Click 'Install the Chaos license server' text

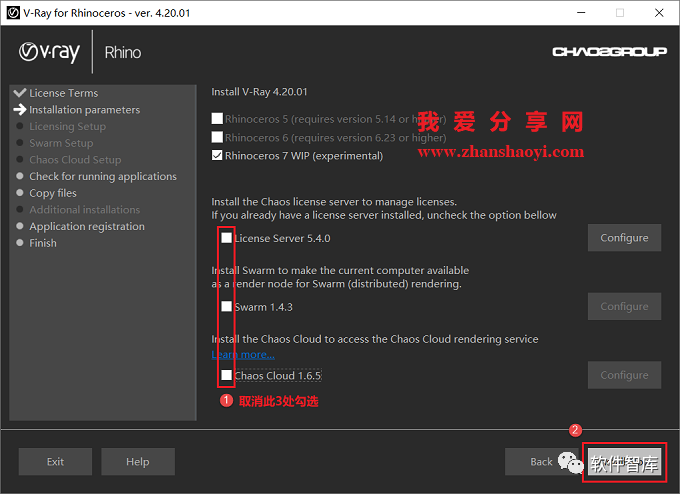pyautogui.click(x=334, y=202)
